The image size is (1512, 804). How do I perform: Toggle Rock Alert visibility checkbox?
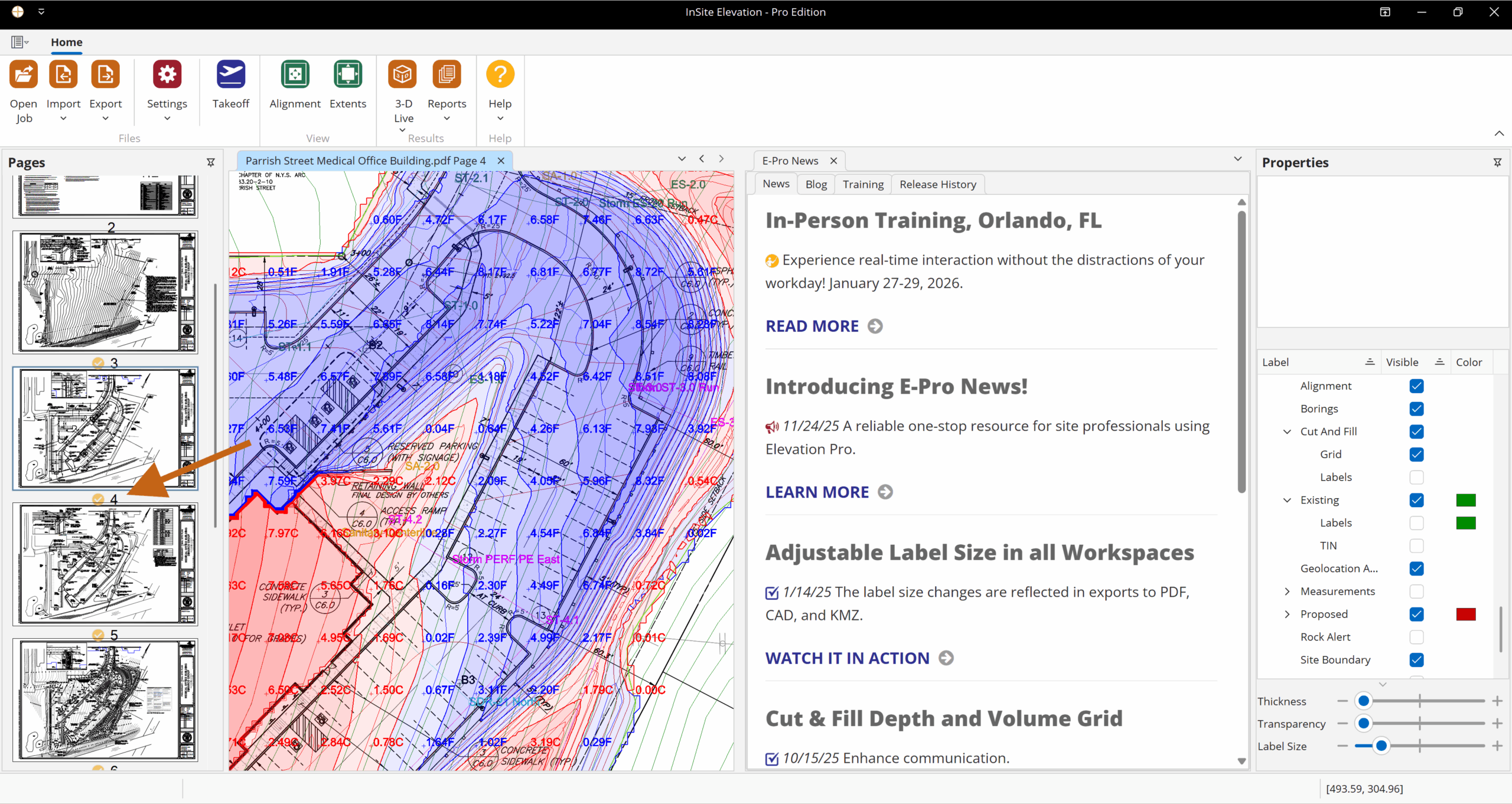(1416, 637)
